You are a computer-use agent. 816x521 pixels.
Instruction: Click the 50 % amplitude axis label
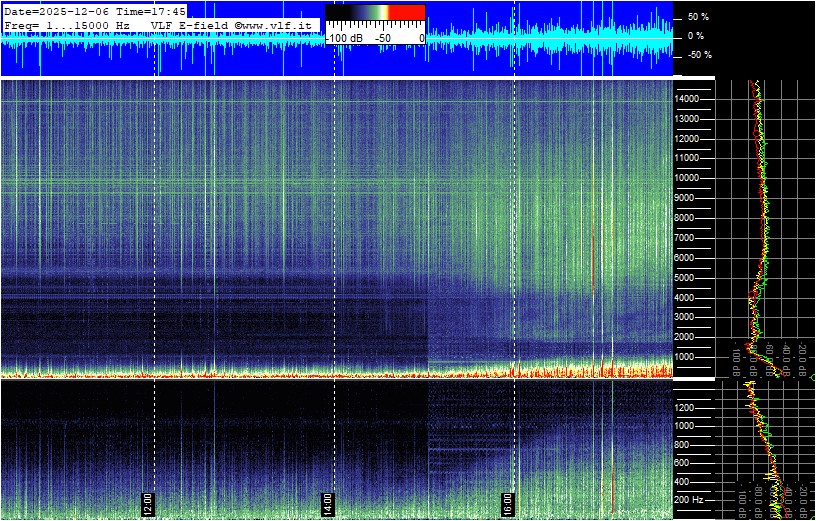point(698,17)
